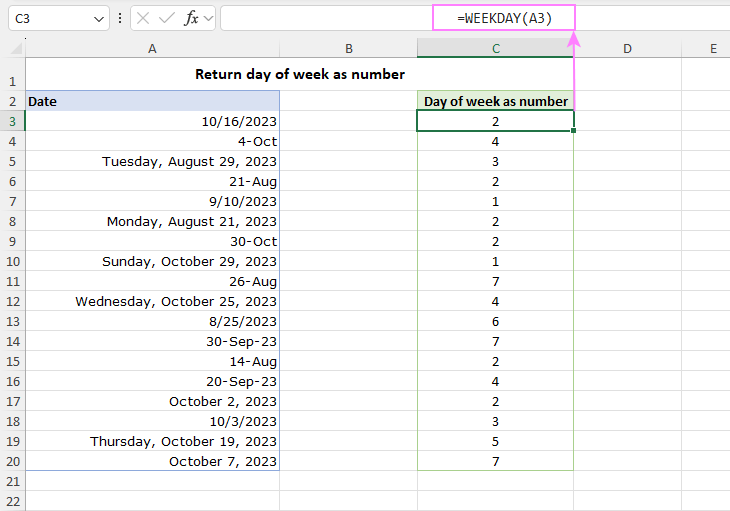
Task: Click the Cancel (X) formula bar icon
Action: coord(143,19)
